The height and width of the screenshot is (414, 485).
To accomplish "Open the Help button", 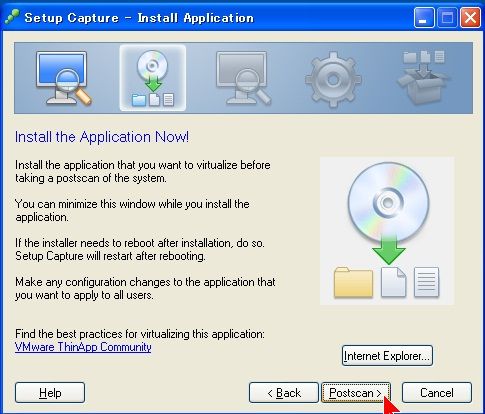I will (x=50, y=393).
